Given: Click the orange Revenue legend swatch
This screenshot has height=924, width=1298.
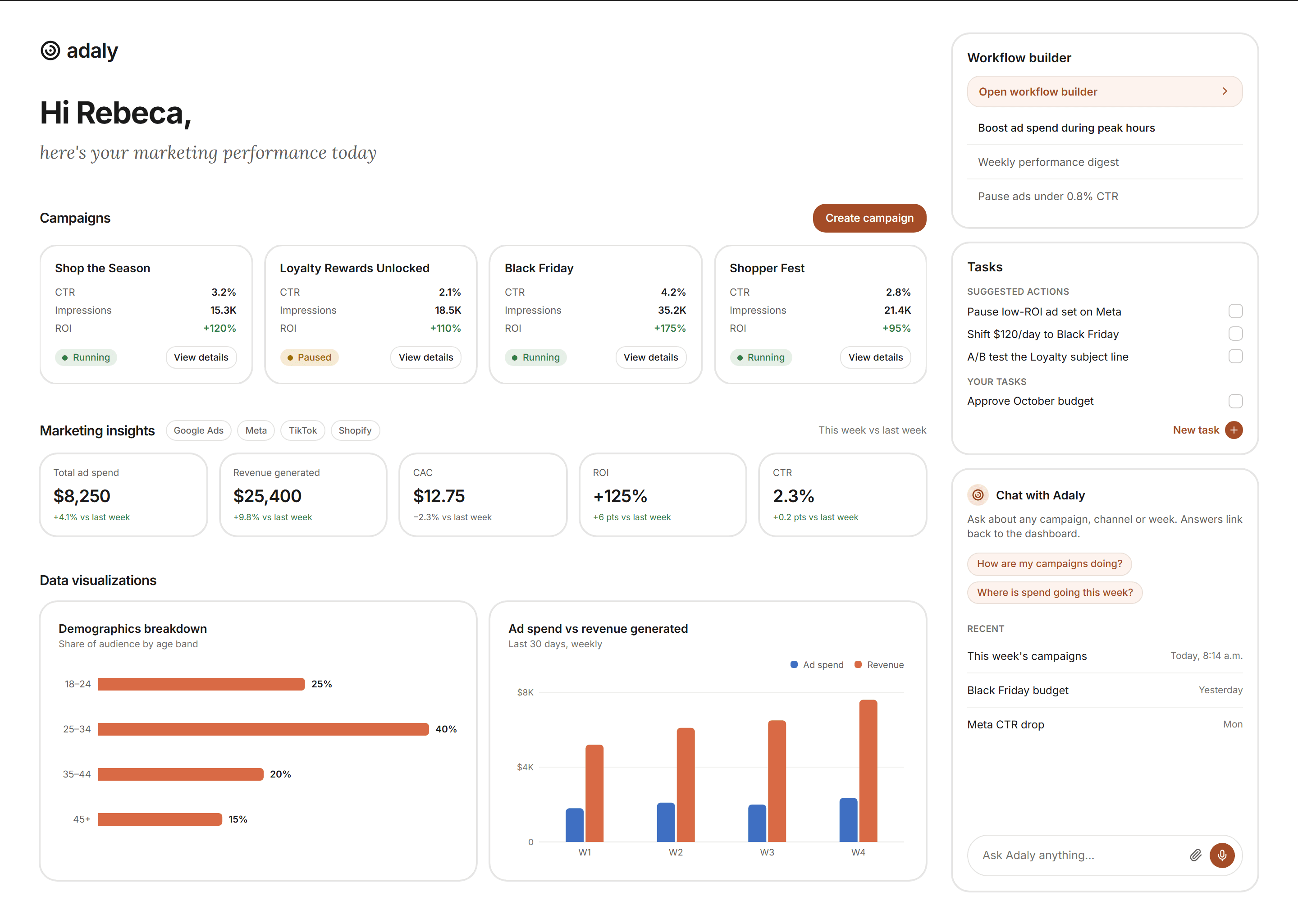Looking at the screenshot, I should point(858,664).
